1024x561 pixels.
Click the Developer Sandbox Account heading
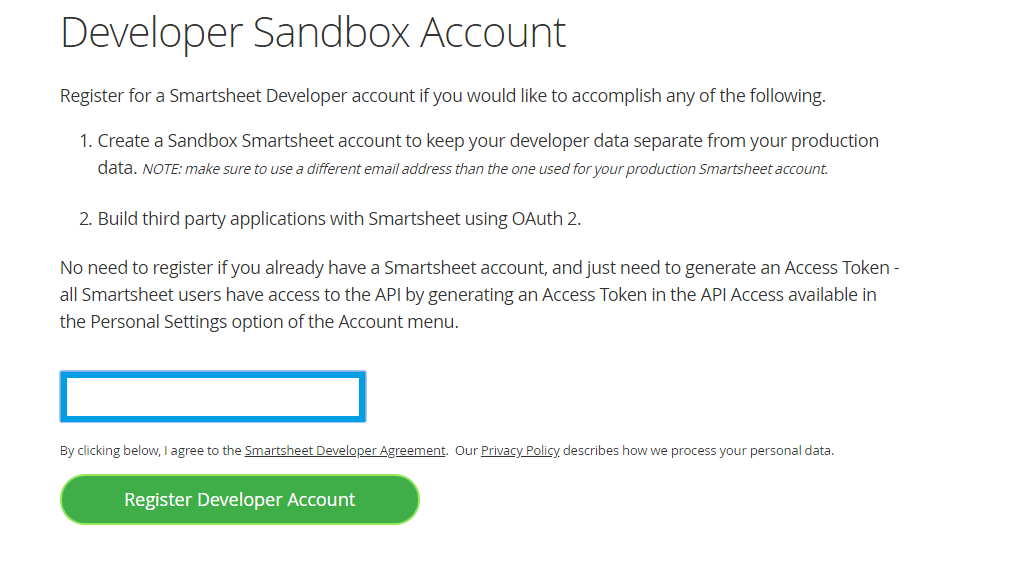313,32
